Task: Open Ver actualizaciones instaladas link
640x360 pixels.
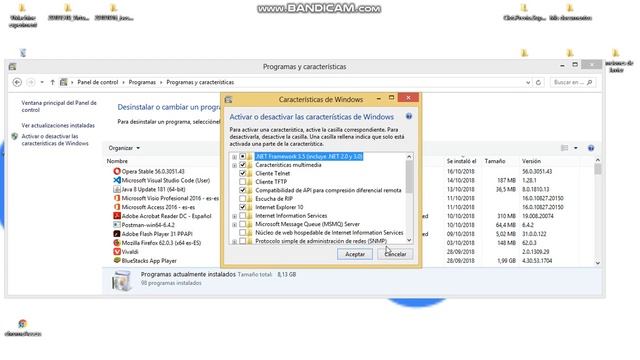Action: [58, 126]
